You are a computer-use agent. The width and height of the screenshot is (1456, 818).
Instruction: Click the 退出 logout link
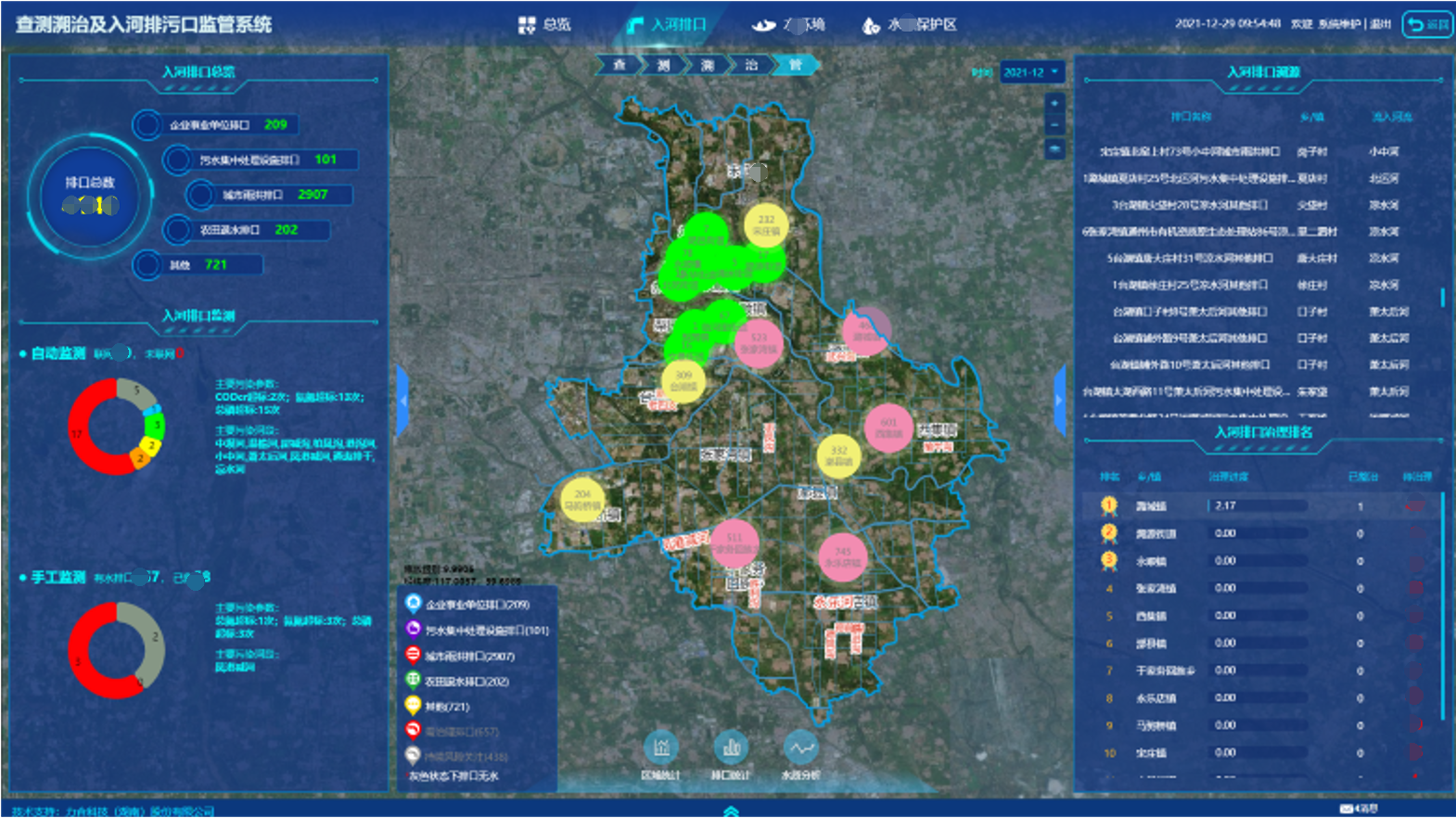[1381, 24]
